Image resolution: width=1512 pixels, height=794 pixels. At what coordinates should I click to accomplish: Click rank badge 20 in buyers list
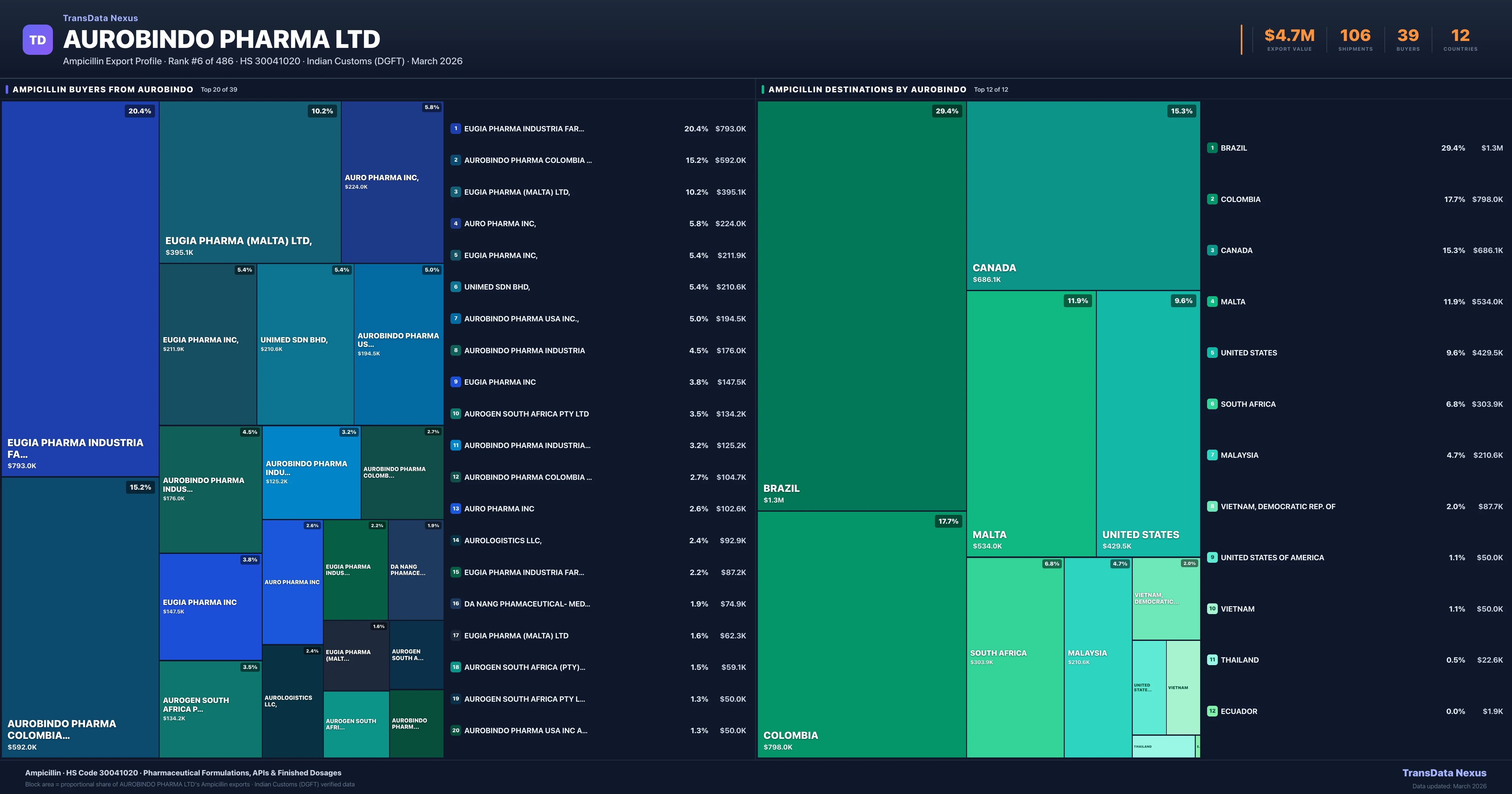point(455,731)
